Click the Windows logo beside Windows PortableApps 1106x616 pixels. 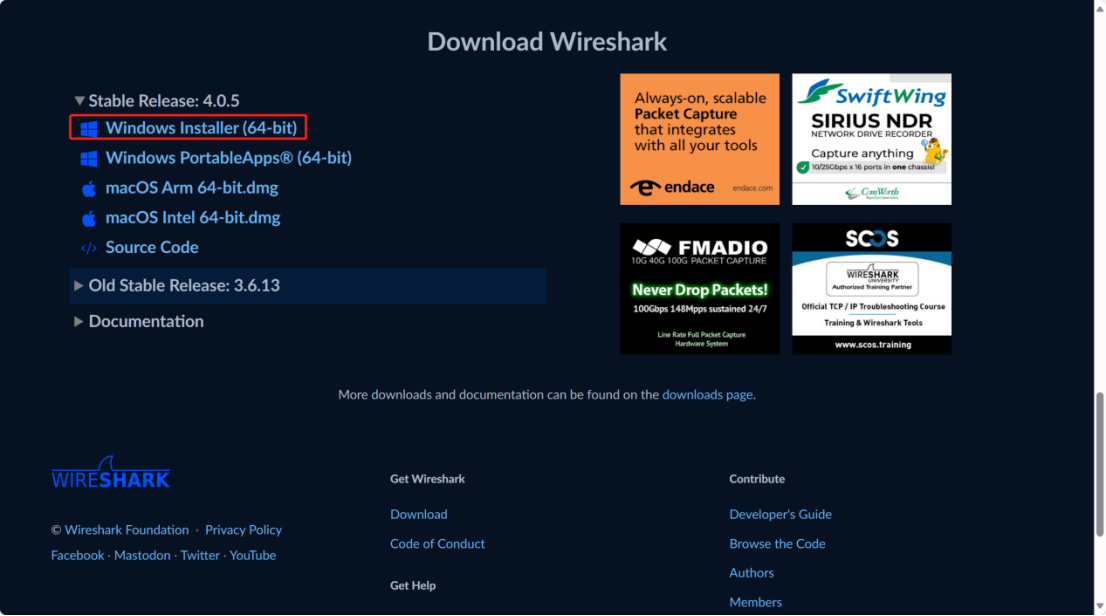[89, 158]
